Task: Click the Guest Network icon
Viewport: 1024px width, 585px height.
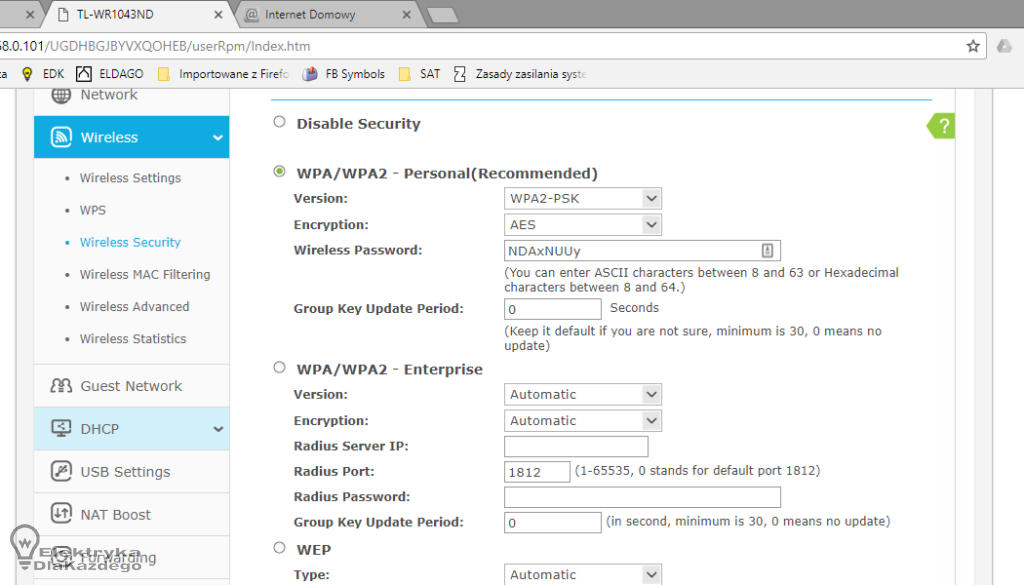Action: point(61,386)
